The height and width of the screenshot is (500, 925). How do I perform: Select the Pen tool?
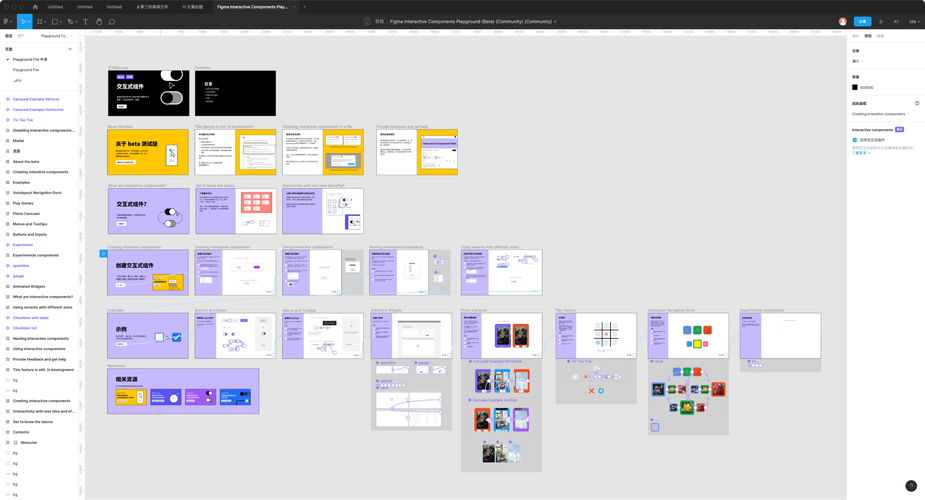[x=70, y=21]
